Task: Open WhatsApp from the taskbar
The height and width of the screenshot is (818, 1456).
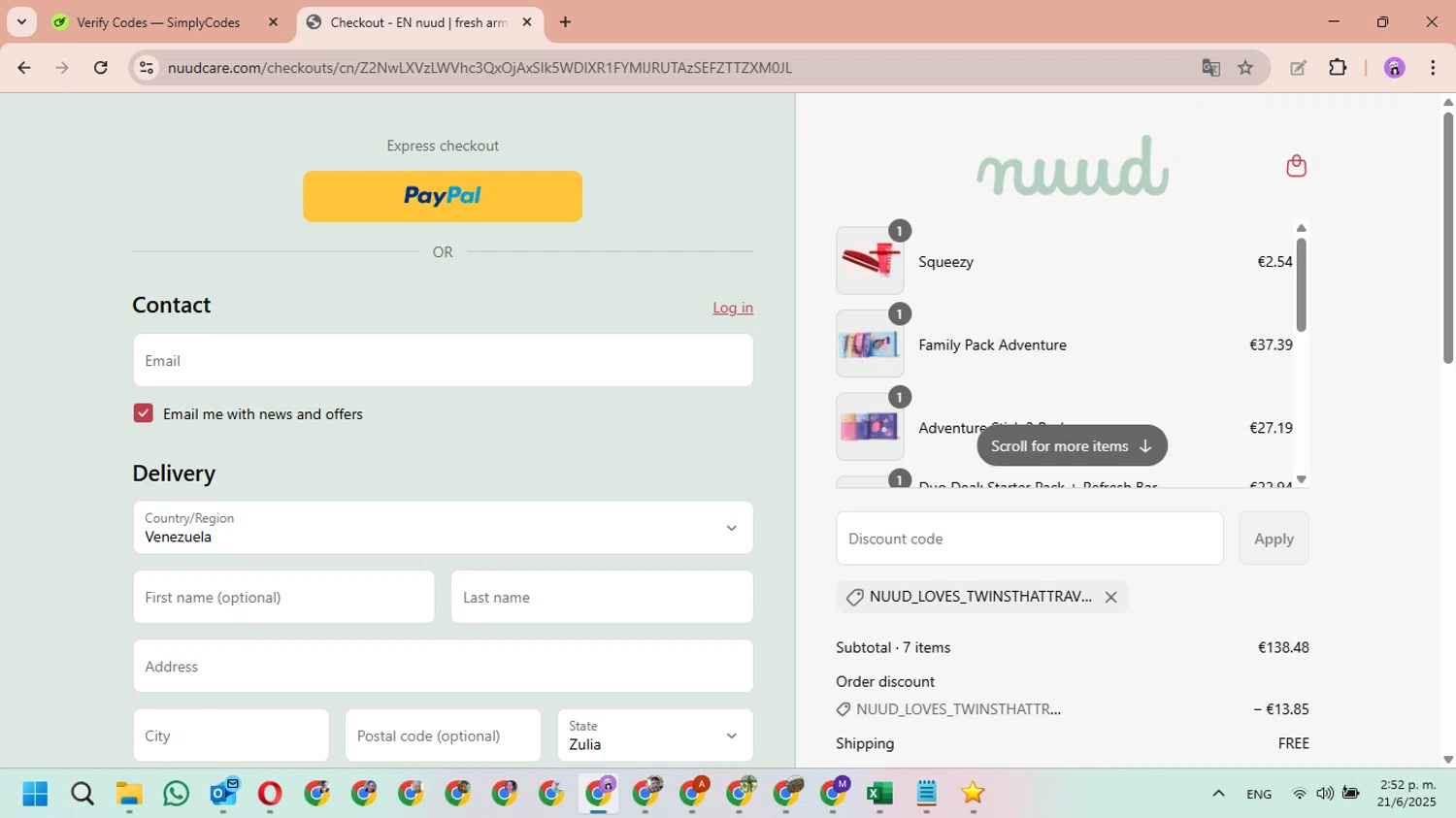Action: [177, 794]
